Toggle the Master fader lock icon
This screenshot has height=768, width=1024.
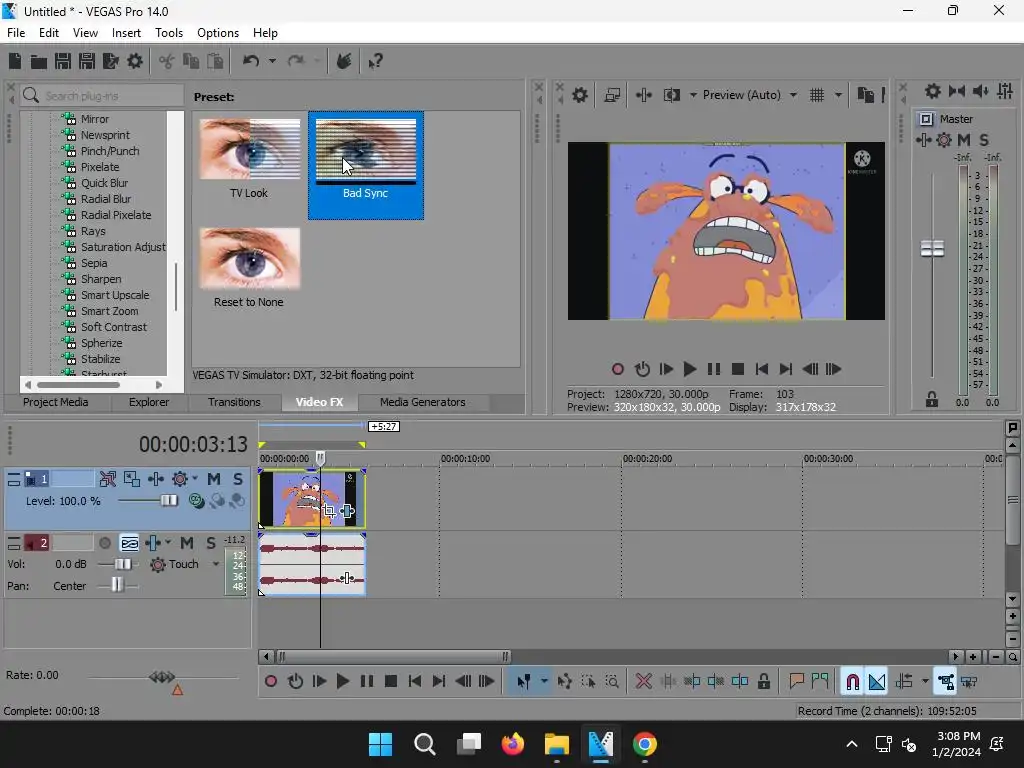(x=932, y=400)
